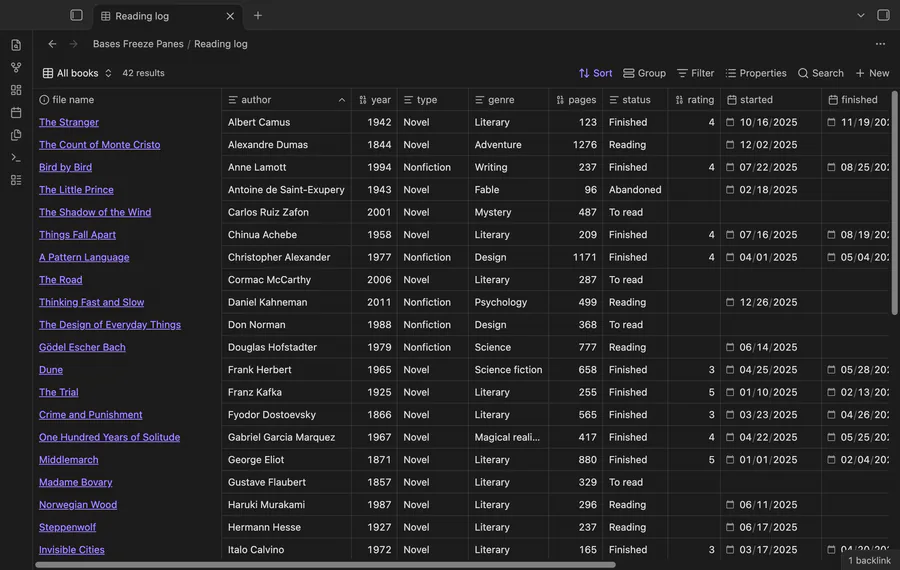Viewport: 900px width, 570px height.
Task: Open Middlemarch note link
Action: 68,460
